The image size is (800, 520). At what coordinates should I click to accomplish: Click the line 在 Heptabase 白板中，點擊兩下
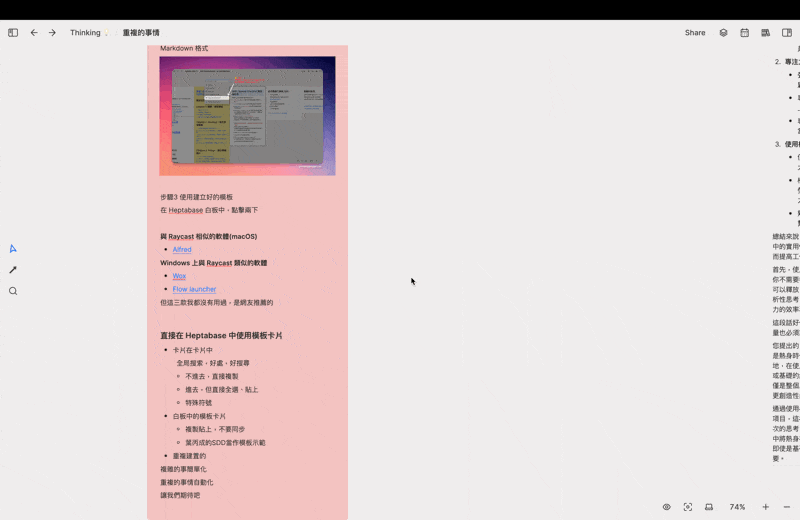click(x=209, y=210)
